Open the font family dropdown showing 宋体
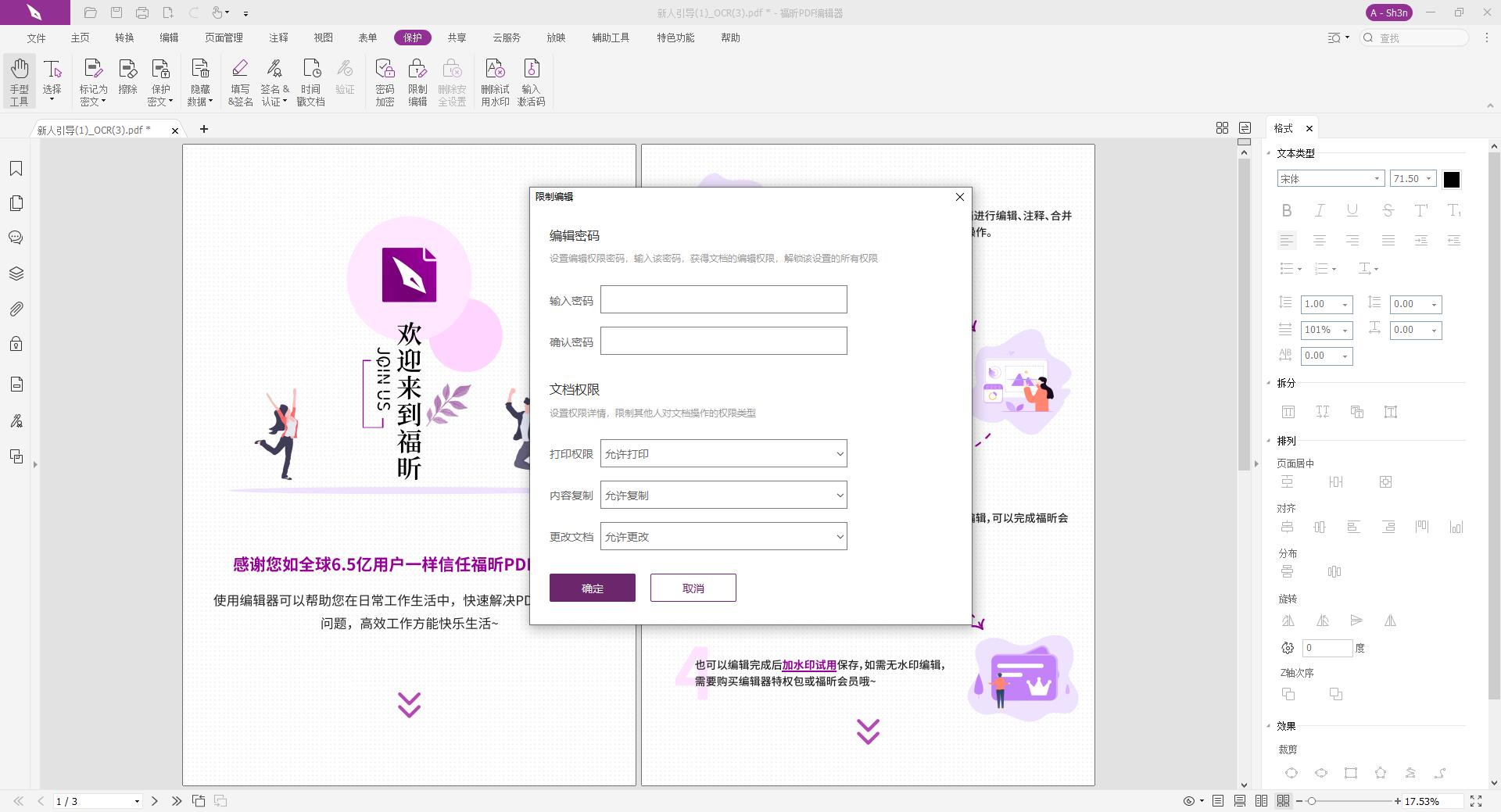The image size is (1501, 812). tap(1330, 178)
